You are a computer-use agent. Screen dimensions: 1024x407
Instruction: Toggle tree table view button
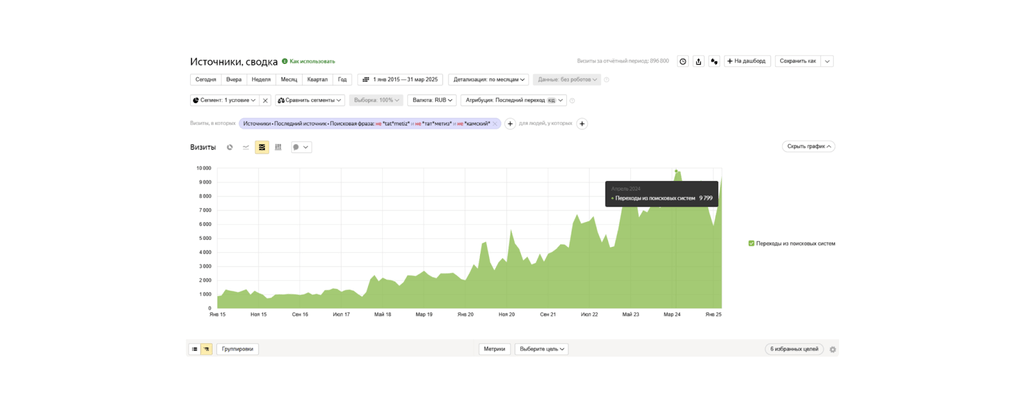(207, 349)
